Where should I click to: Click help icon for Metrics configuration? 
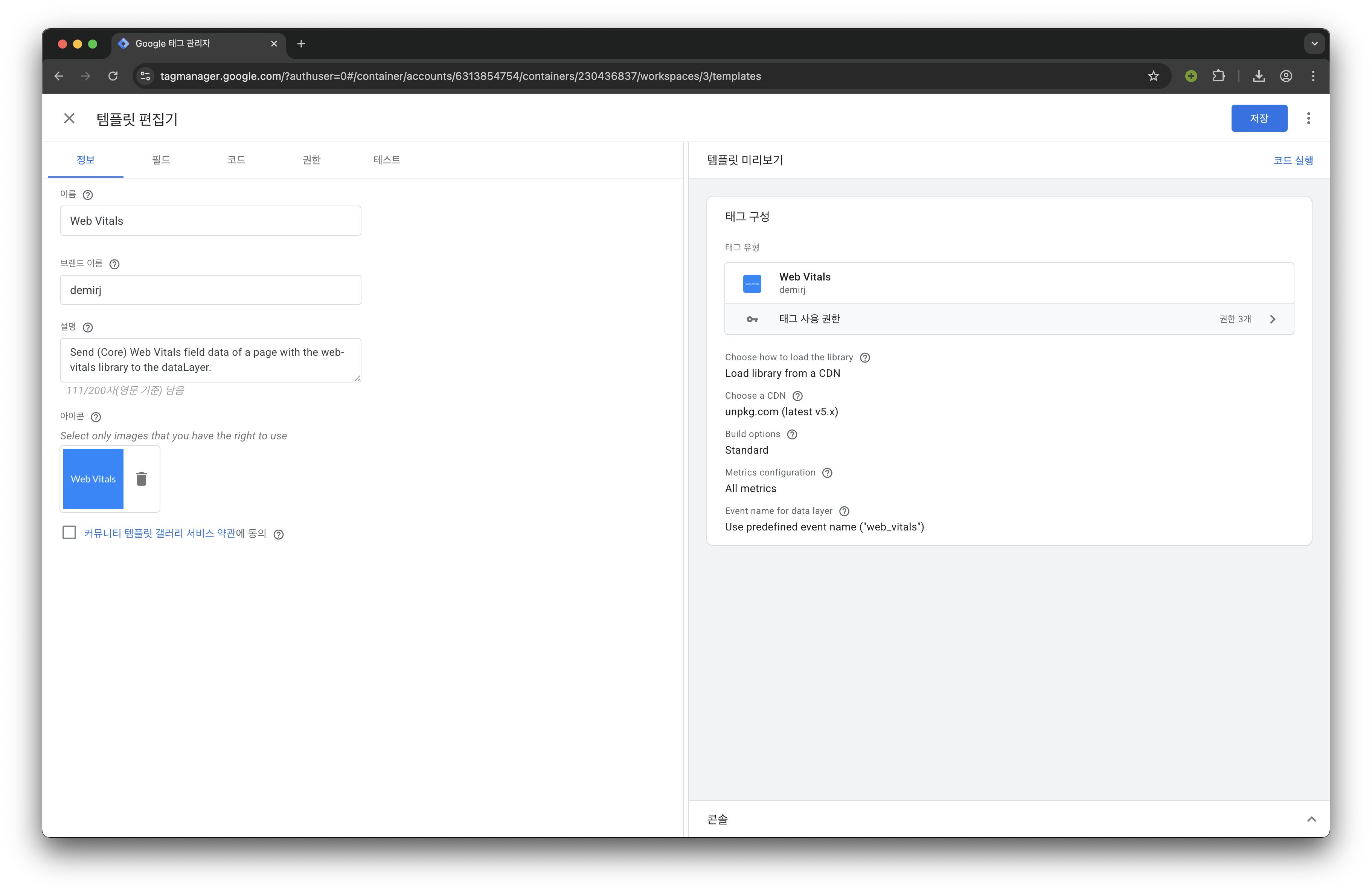point(827,473)
